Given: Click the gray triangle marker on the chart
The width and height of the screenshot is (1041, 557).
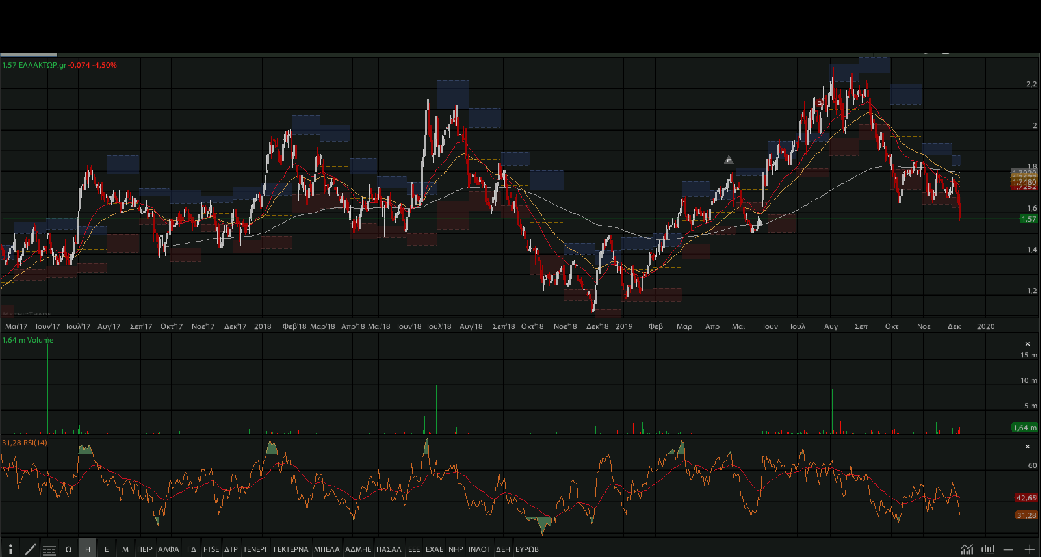Looking at the screenshot, I should 729,160.
